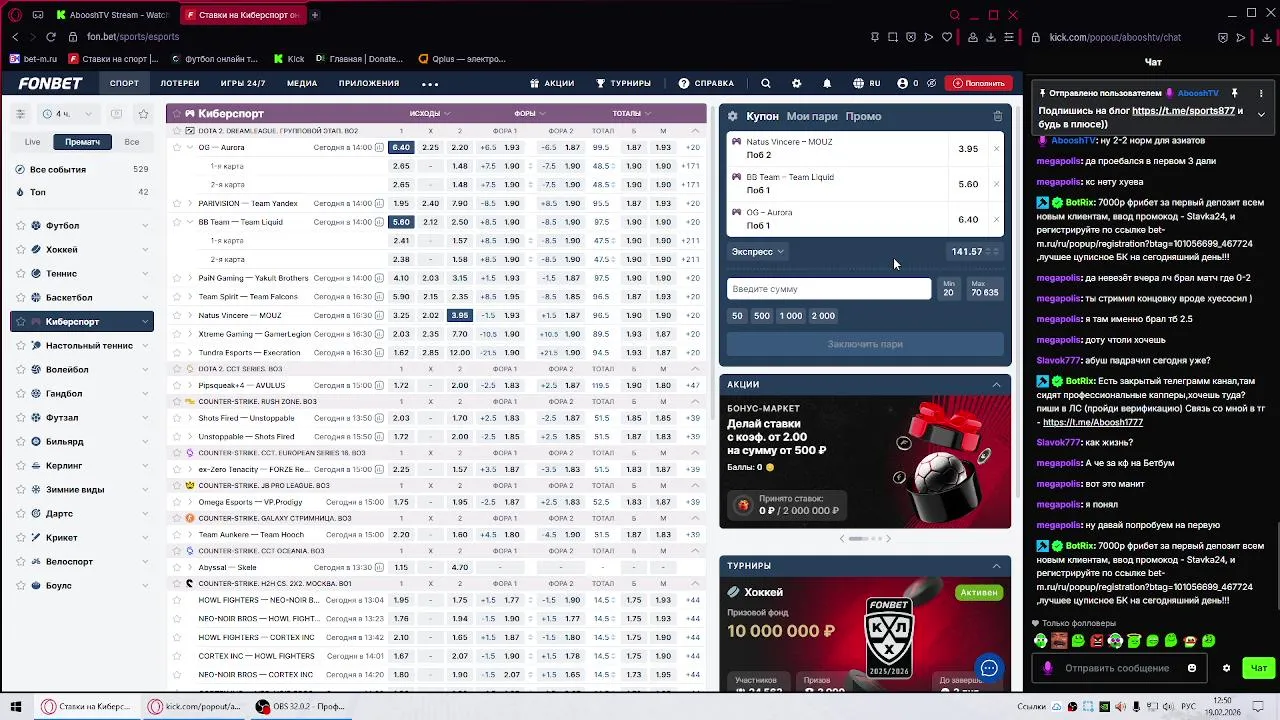The height and width of the screenshot is (720, 1280).
Task: Expand PARIVISION — Team Yandex match
Action: (189, 204)
